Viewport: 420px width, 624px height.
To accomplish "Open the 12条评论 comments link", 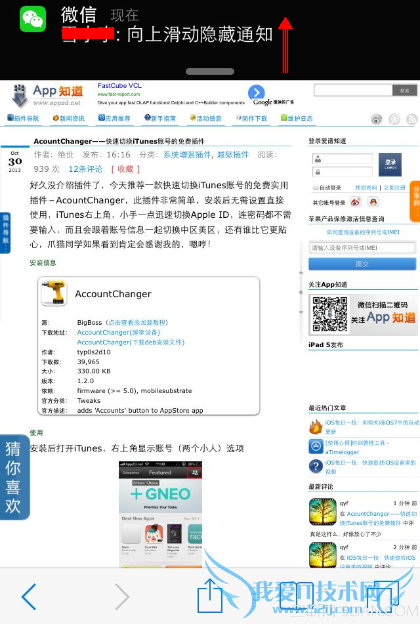I will [85, 169].
